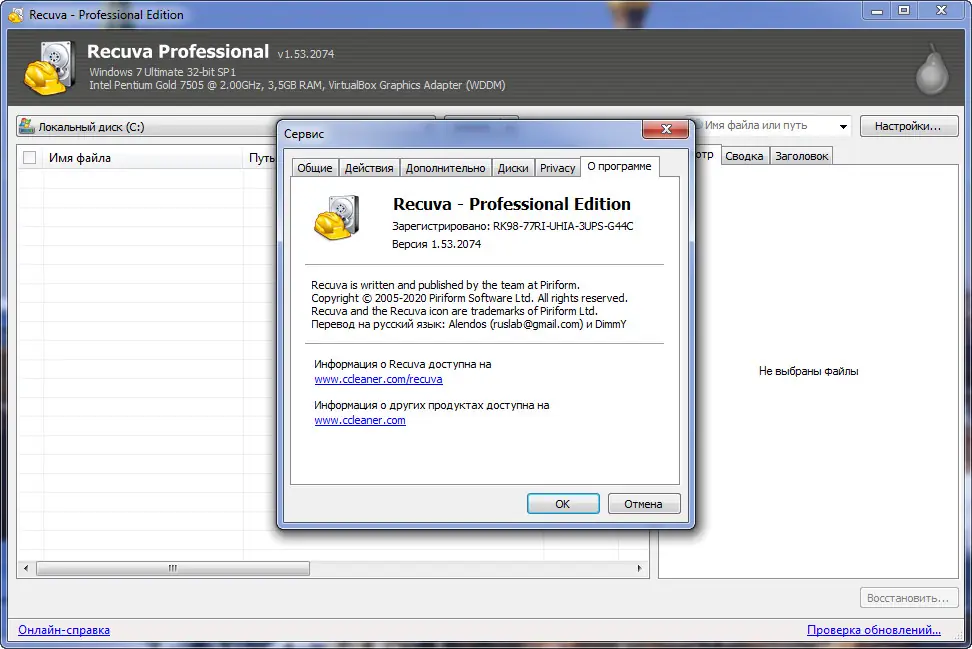Click the Windows 7 Ultimate 32-bit SP1 text
This screenshot has width=972, height=649.
click(162, 72)
